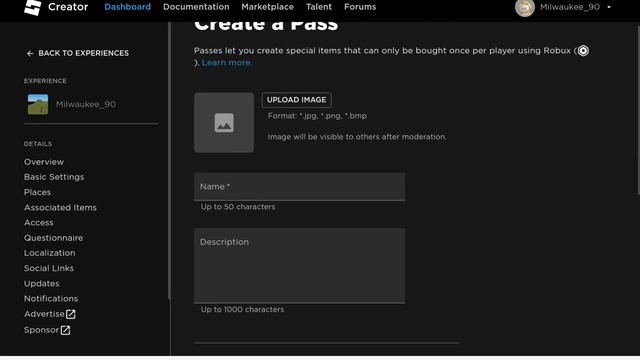The height and width of the screenshot is (360, 640).
Task: Open Access in the sidebar
Action: [x=38, y=222]
